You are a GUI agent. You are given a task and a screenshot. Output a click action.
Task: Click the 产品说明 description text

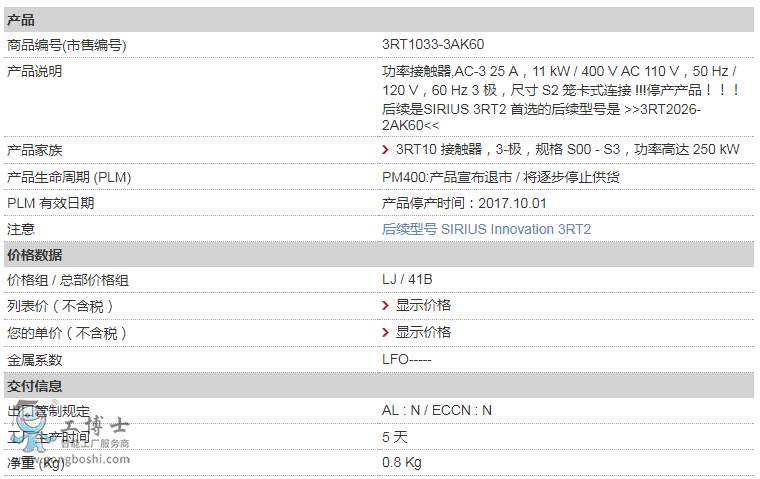pos(558,98)
